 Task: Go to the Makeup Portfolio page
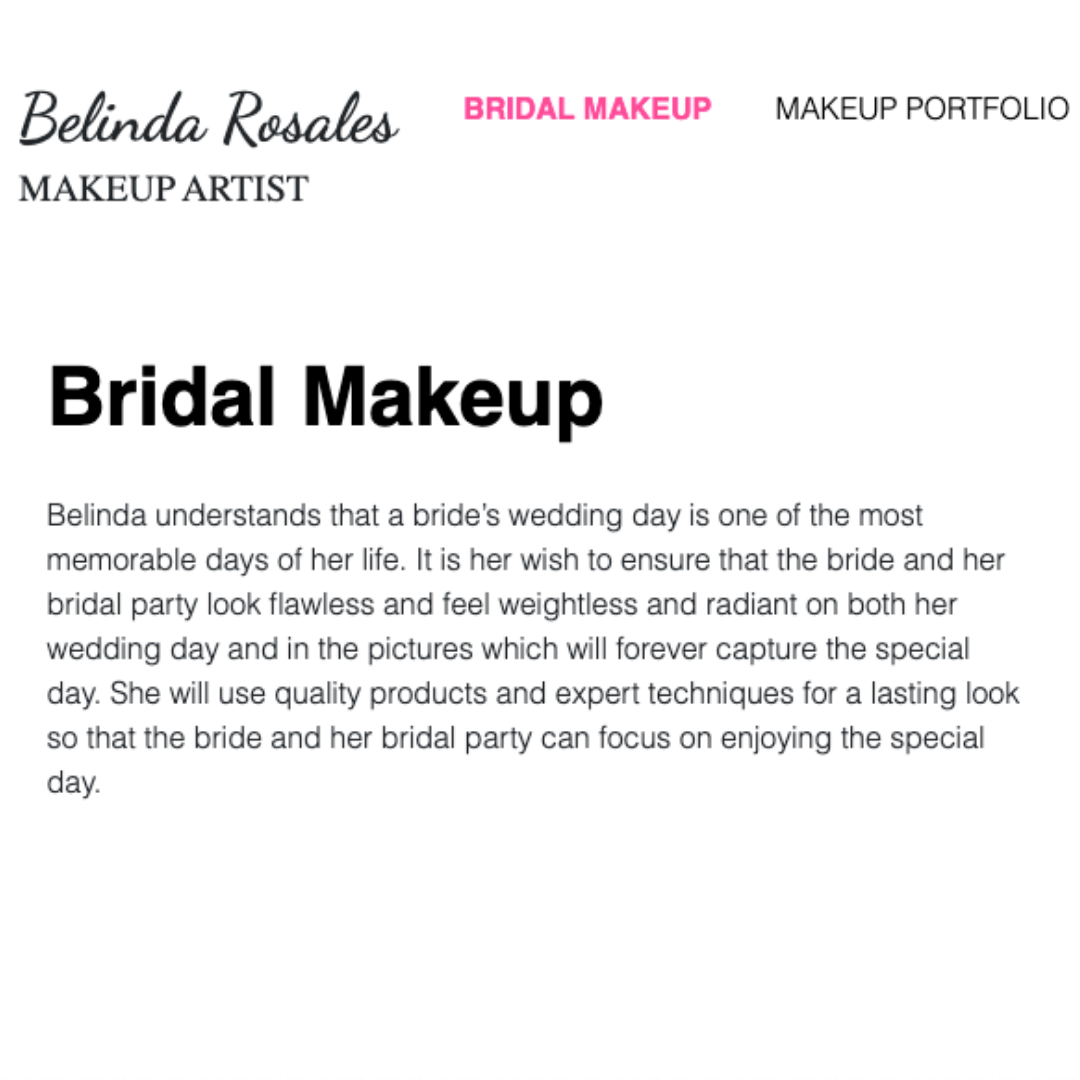pos(921,109)
